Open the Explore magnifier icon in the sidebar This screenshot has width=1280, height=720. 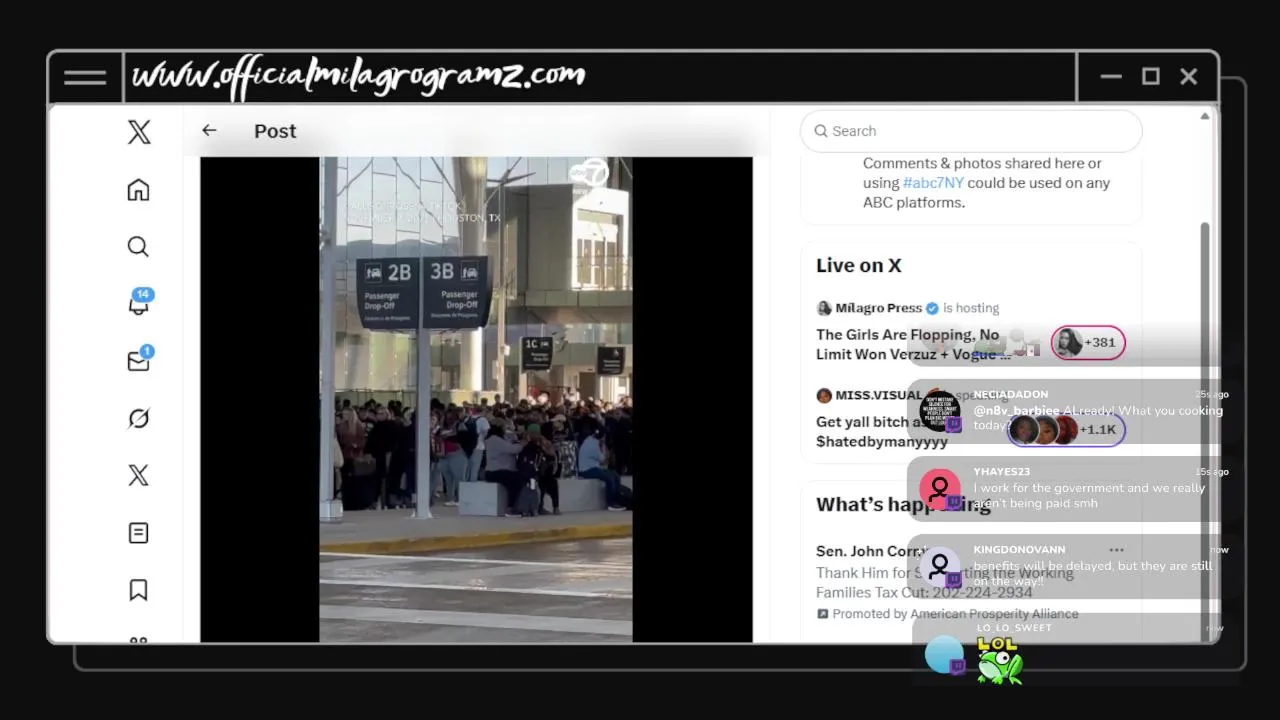point(138,247)
